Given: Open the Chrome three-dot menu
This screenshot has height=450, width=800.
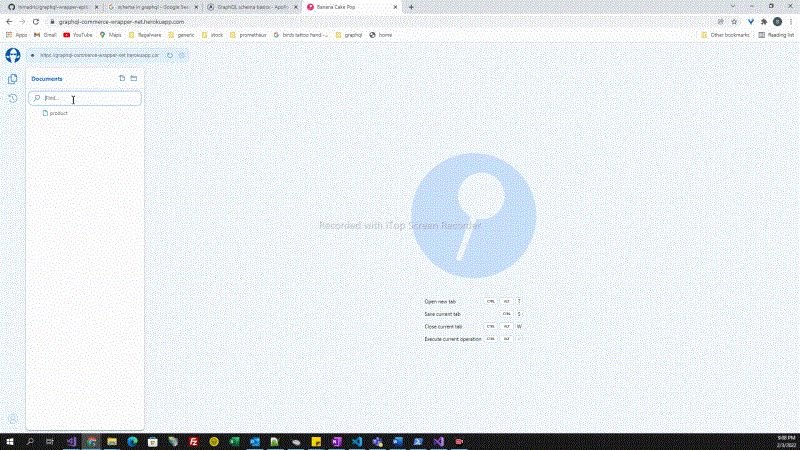Looking at the screenshot, I should coord(790,21).
